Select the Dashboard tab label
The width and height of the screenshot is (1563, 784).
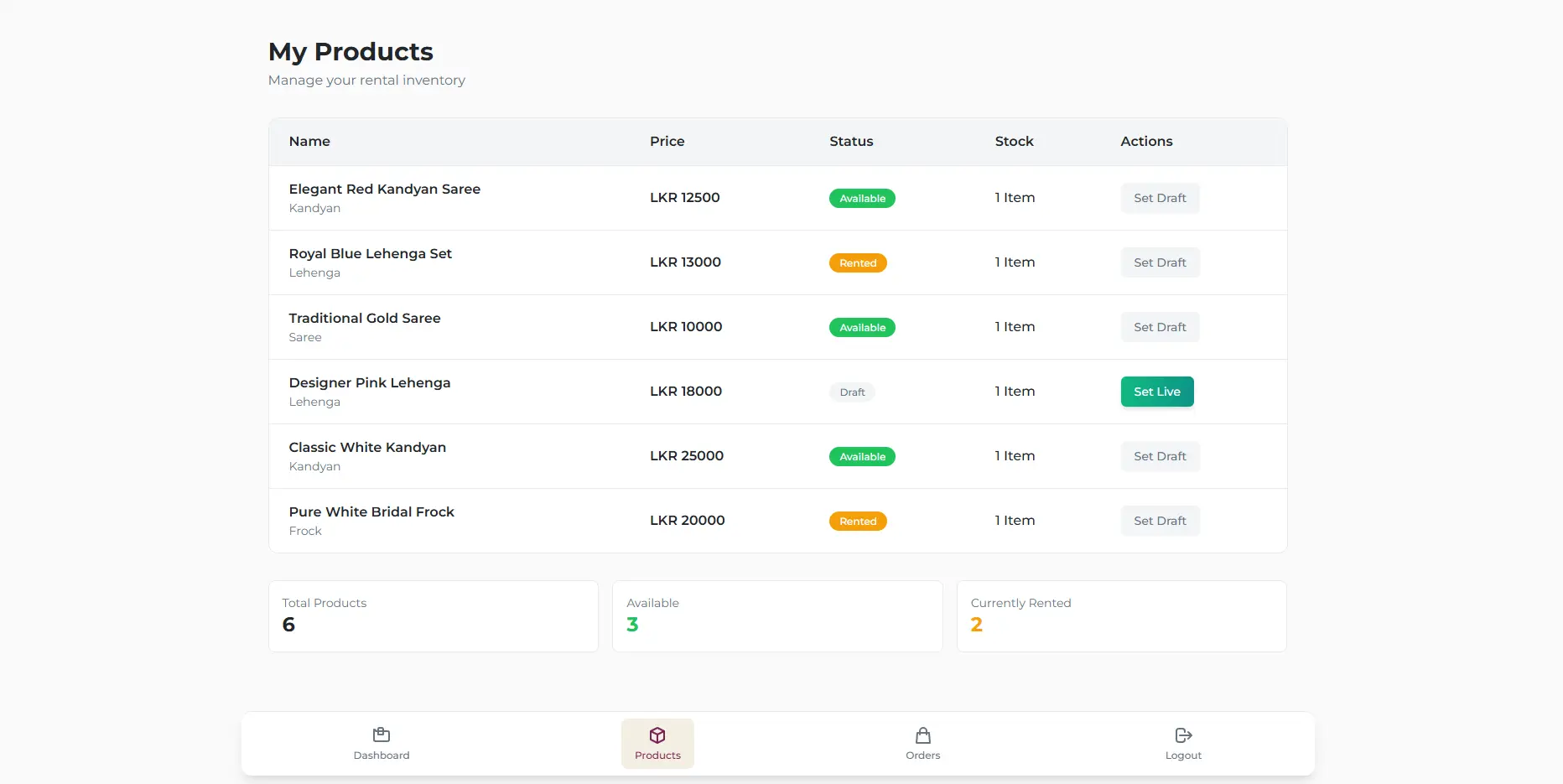click(382, 755)
